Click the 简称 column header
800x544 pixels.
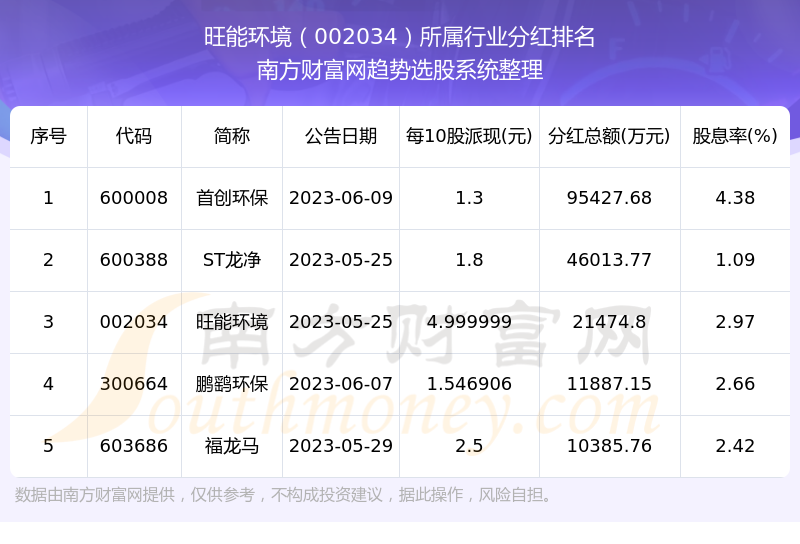click(x=232, y=136)
